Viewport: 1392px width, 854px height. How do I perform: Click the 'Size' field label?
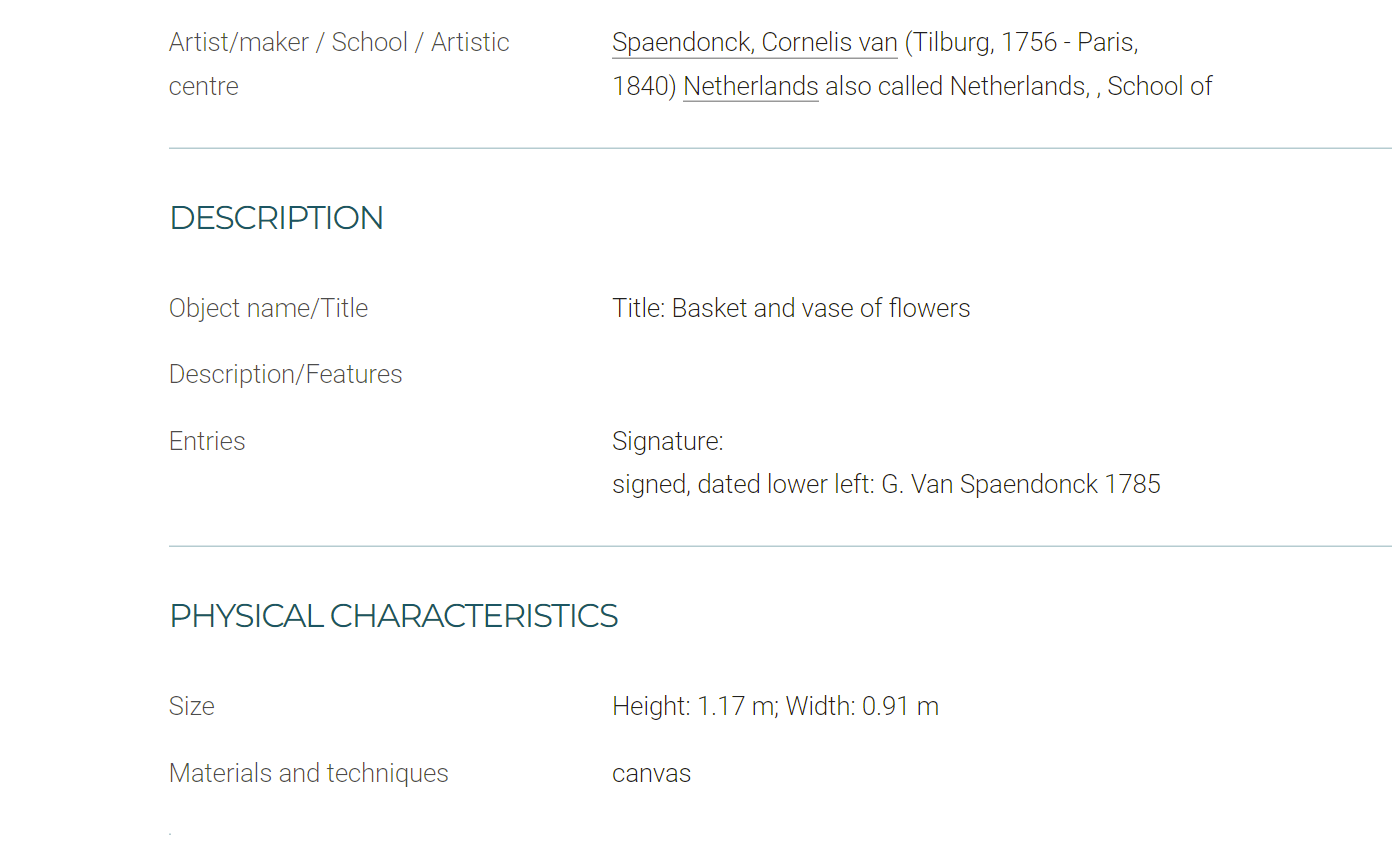pos(192,706)
